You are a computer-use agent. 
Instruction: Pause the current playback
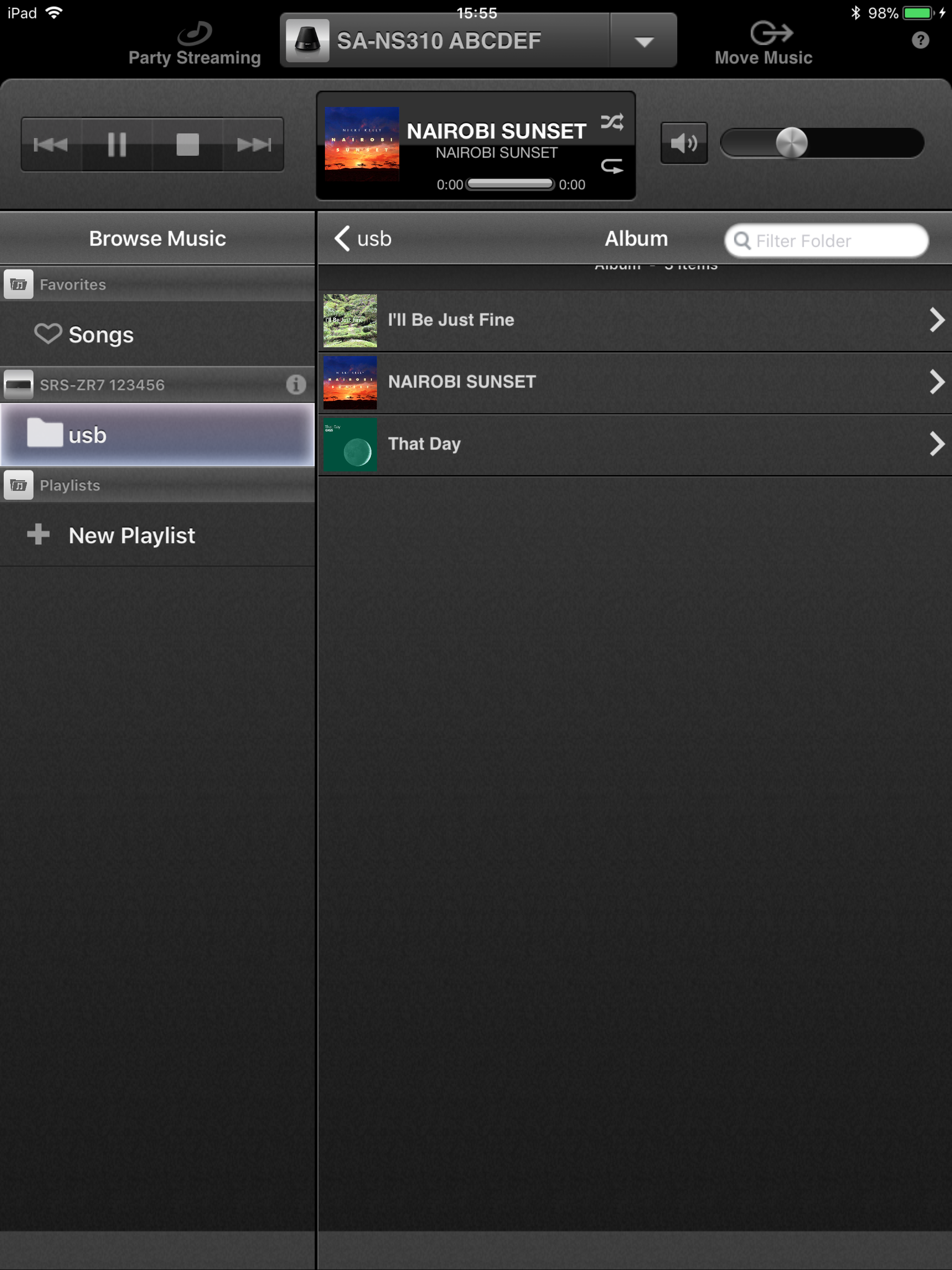click(x=117, y=144)
